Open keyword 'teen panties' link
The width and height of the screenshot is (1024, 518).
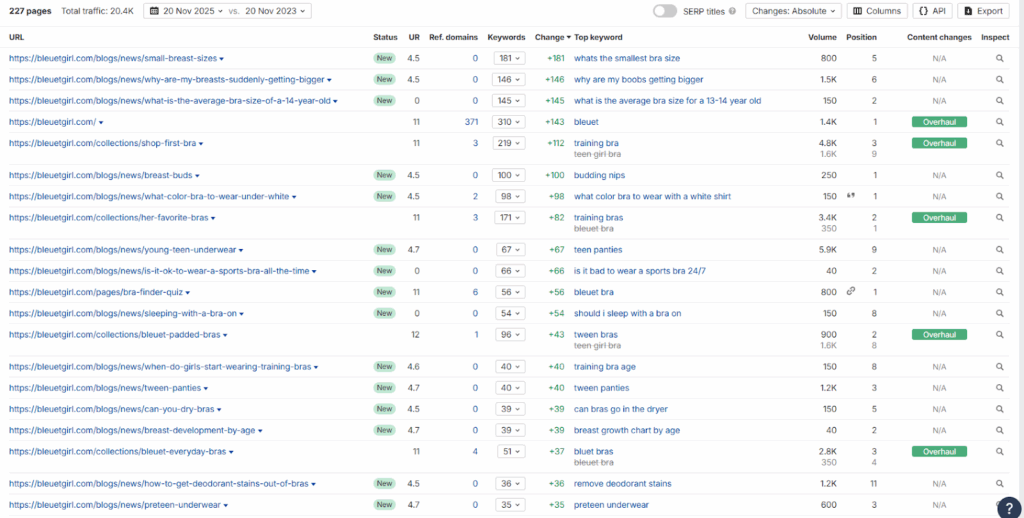click(598, 250)
